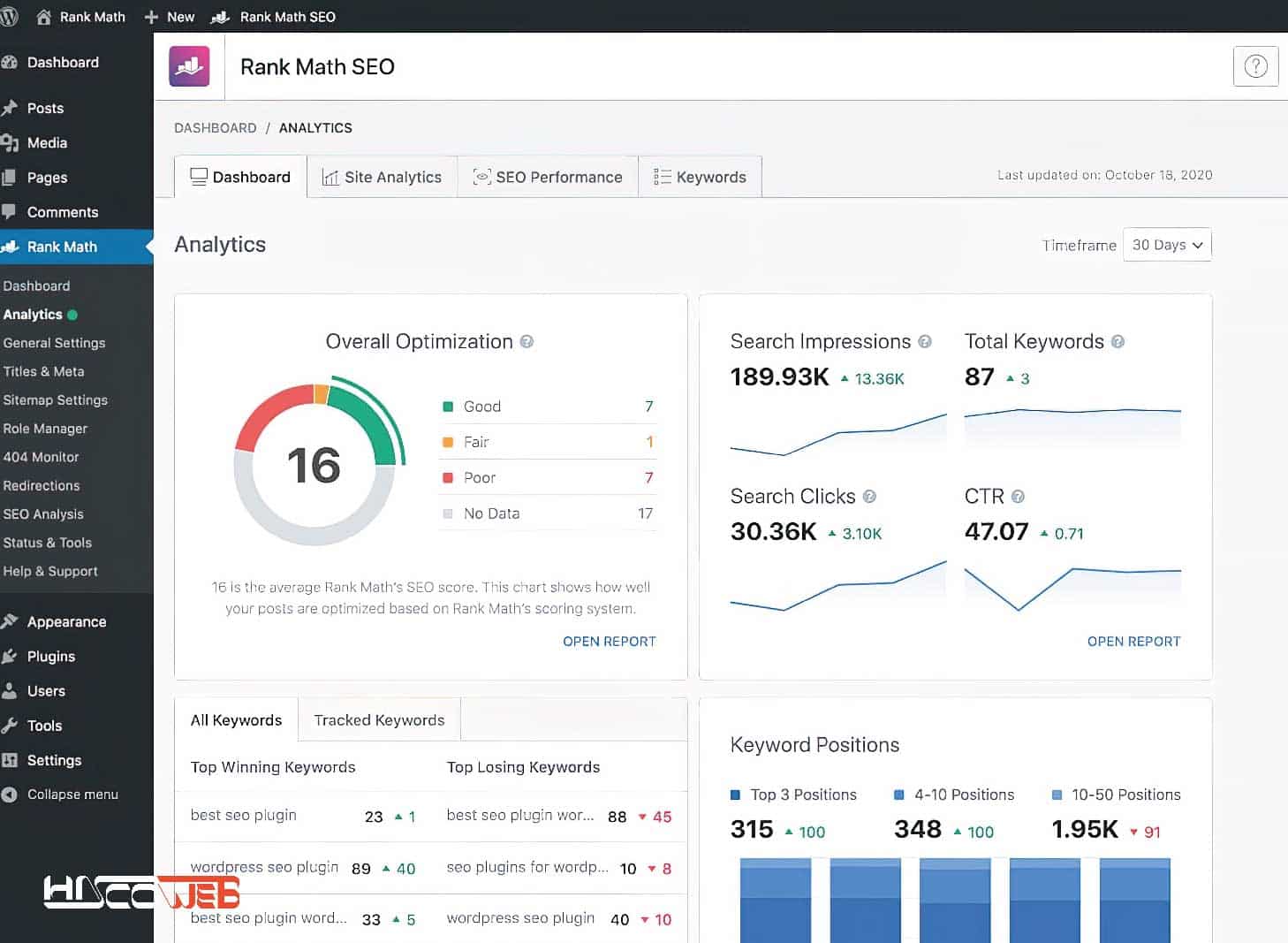Click the Appearance brush icon
The width and height of the screenshot is (1288, 943).
[10, 621]
